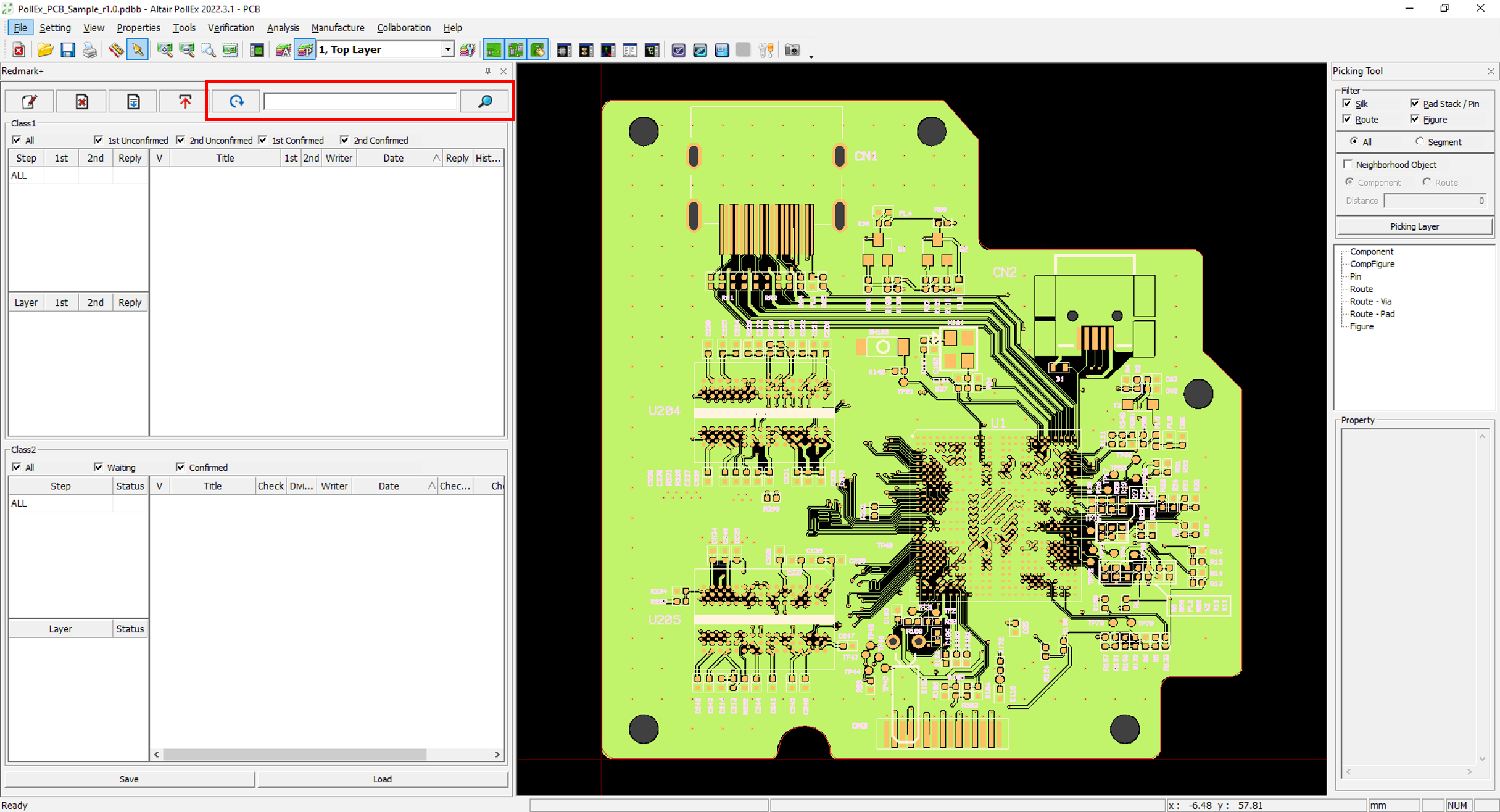This screenshot has height=812, width=1500.
Task: Select the measure ruler tool
Action: [x=116, y=50]
